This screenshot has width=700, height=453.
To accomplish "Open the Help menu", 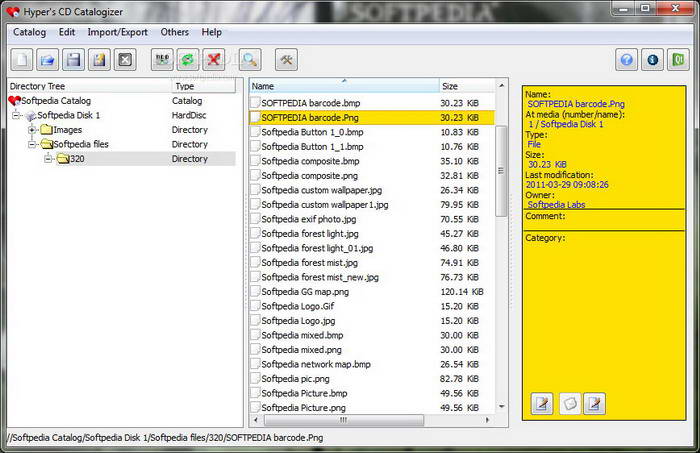I will coord(212,32).
